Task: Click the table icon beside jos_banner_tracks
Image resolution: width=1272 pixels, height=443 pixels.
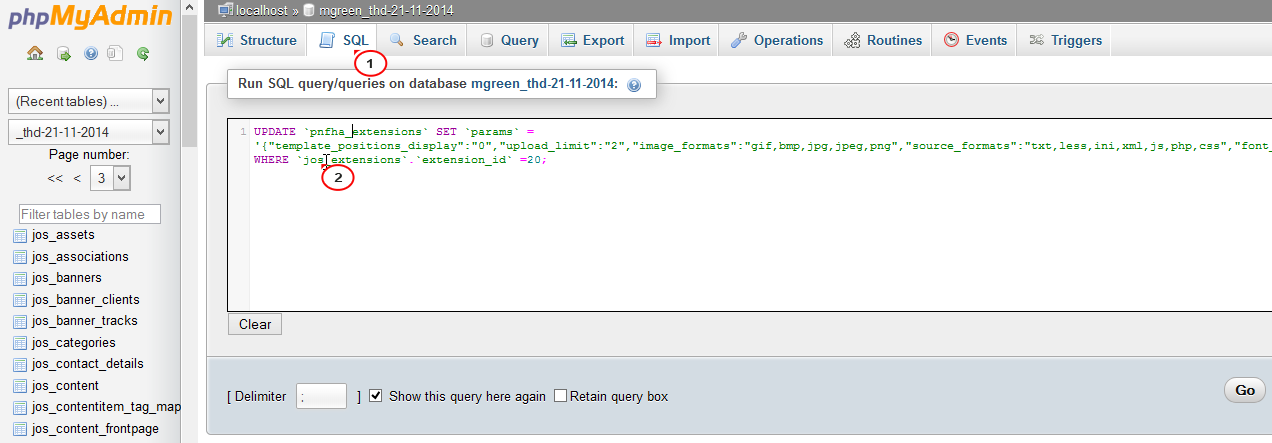Action: click(20, 321)
